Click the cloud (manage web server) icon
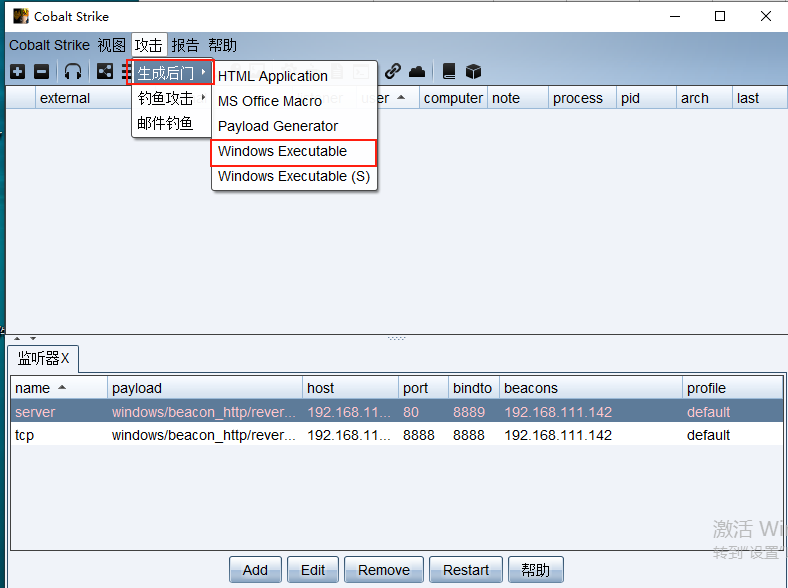Screen dimensions: 788x588 pos(417,72)
